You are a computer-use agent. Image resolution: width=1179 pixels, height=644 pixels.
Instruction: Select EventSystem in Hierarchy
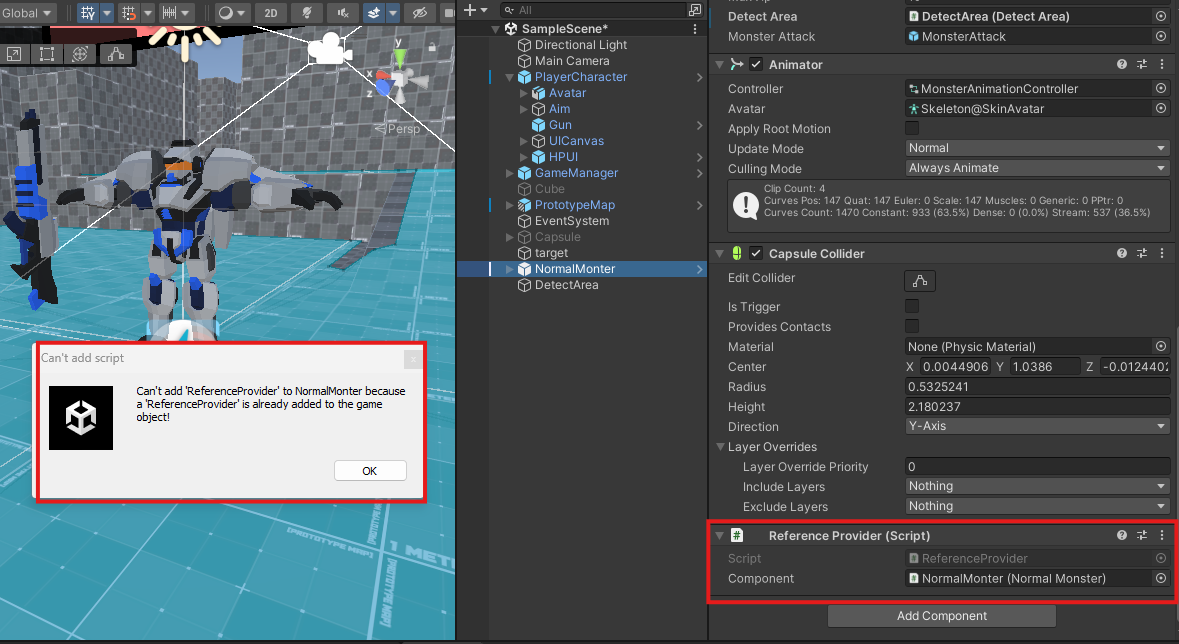[571, 221]
